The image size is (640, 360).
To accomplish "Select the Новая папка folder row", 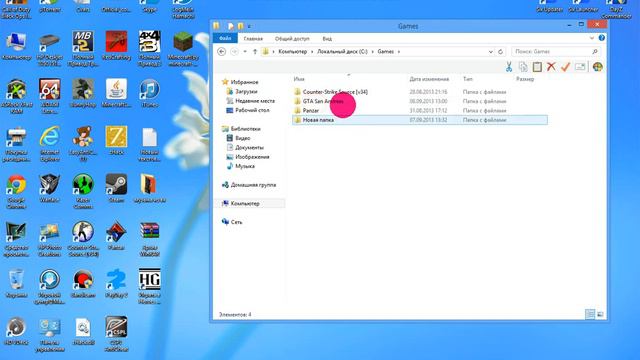I will 420,120.
